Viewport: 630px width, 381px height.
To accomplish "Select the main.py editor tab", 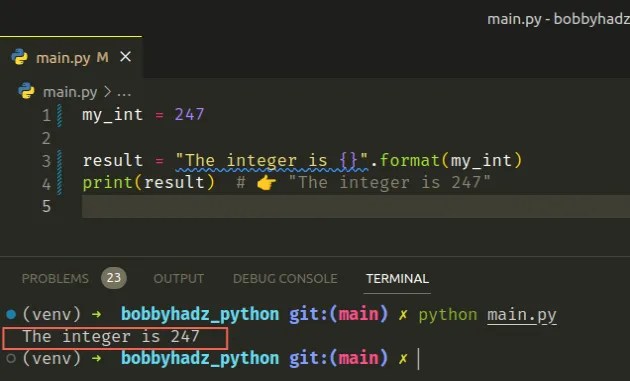I will (x=71, y=57).
